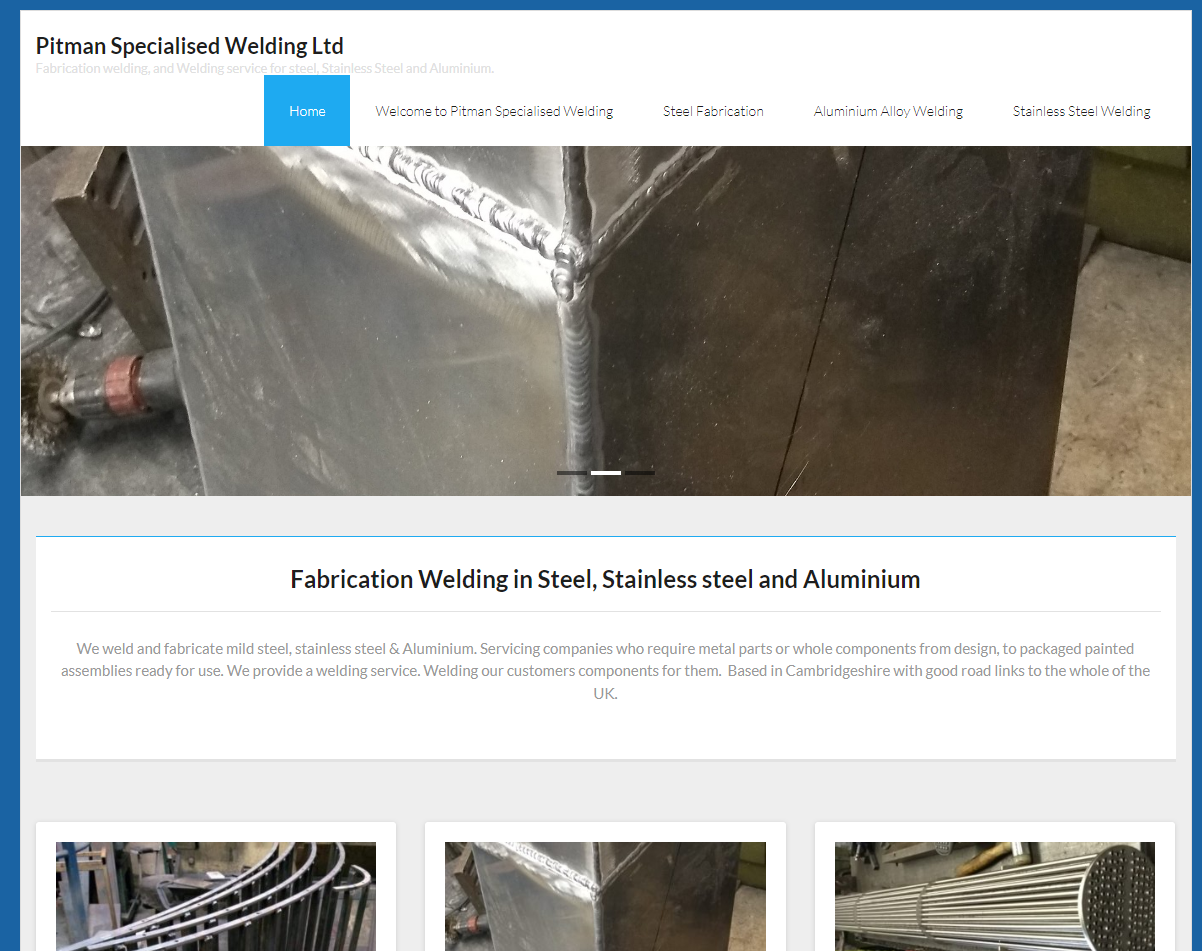Image resolution: width=1202 pixels, height=951 pixels.
Task: Open the stainless steel tube bundle thumbnail
Action: (994, 896)
